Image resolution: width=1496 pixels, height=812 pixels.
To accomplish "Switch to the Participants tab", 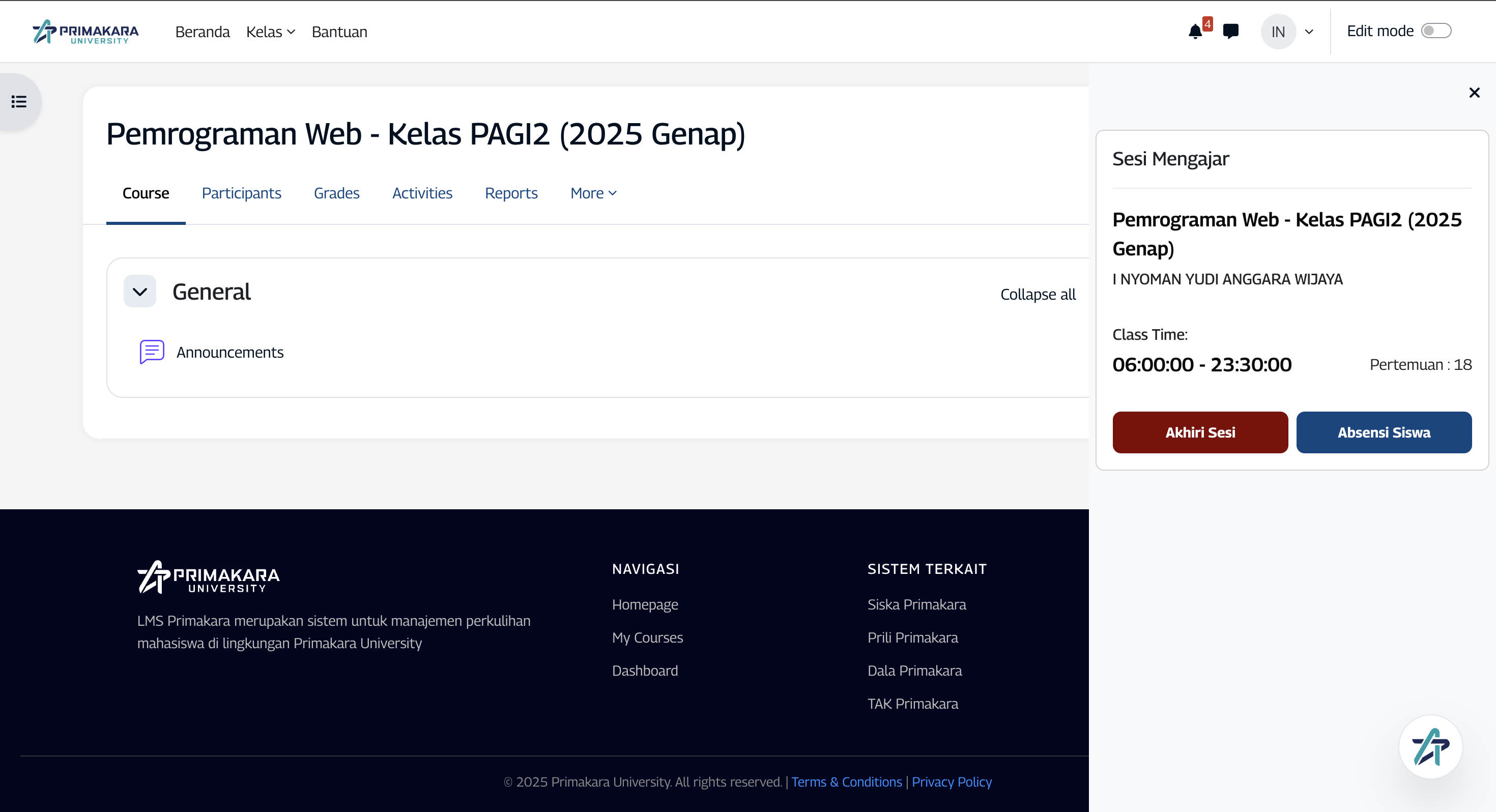I will tap(242, 193).
